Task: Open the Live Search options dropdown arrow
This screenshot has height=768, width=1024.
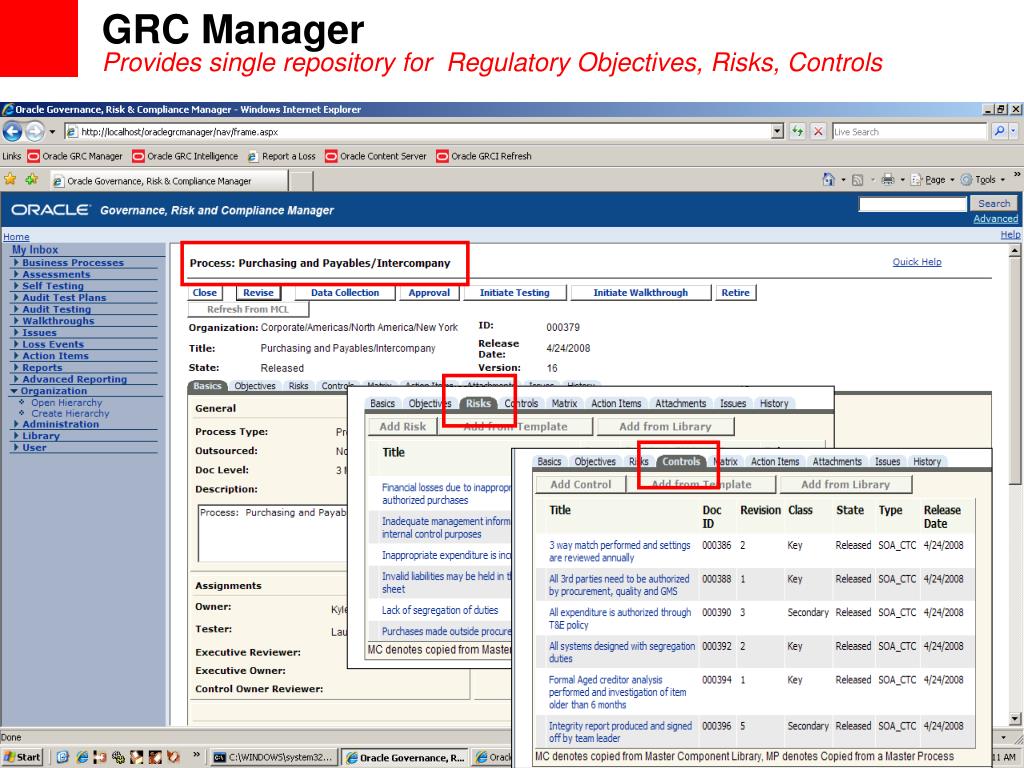Action: [1014, 131]
